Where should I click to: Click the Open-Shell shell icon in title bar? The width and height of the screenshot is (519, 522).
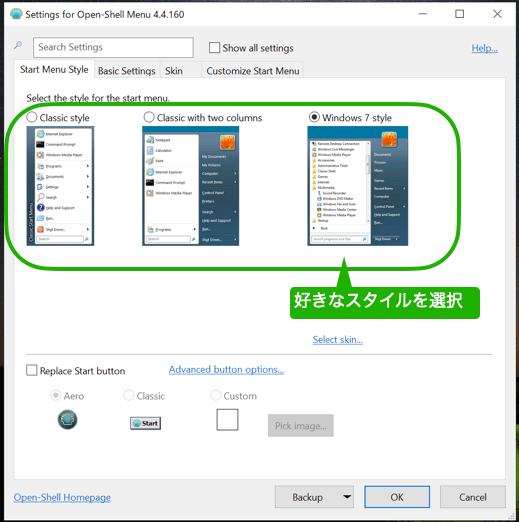[x=16, y=14]
